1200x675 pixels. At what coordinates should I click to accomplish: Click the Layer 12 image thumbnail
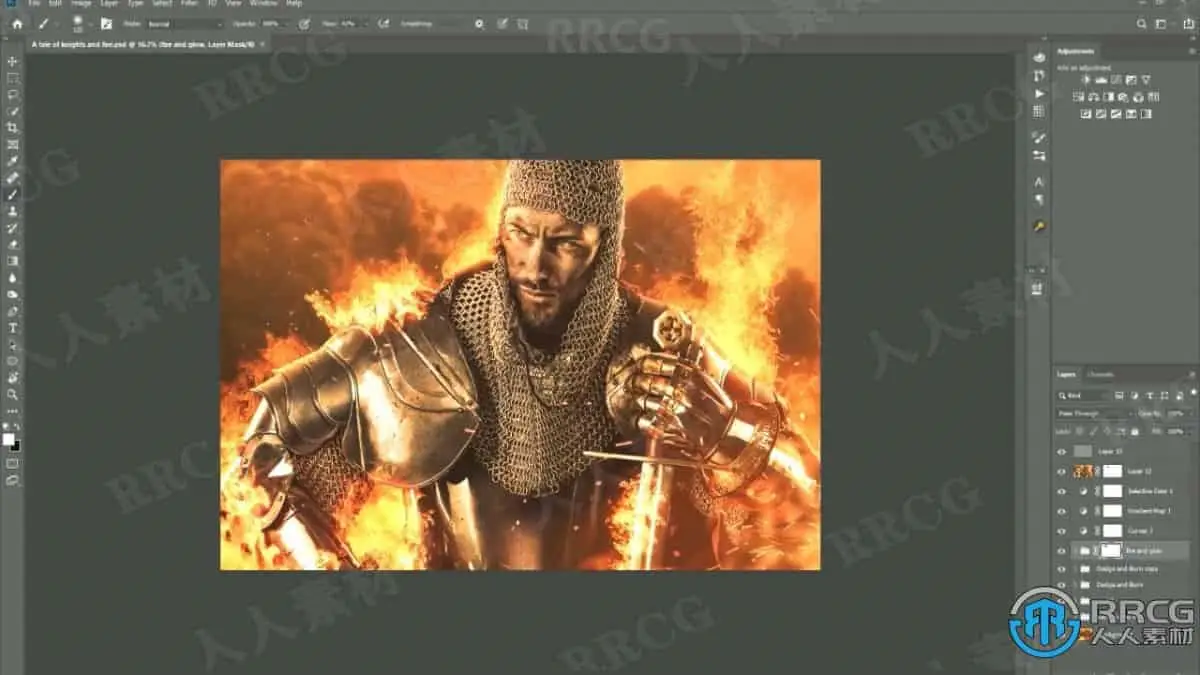(x=1082, y=470)
